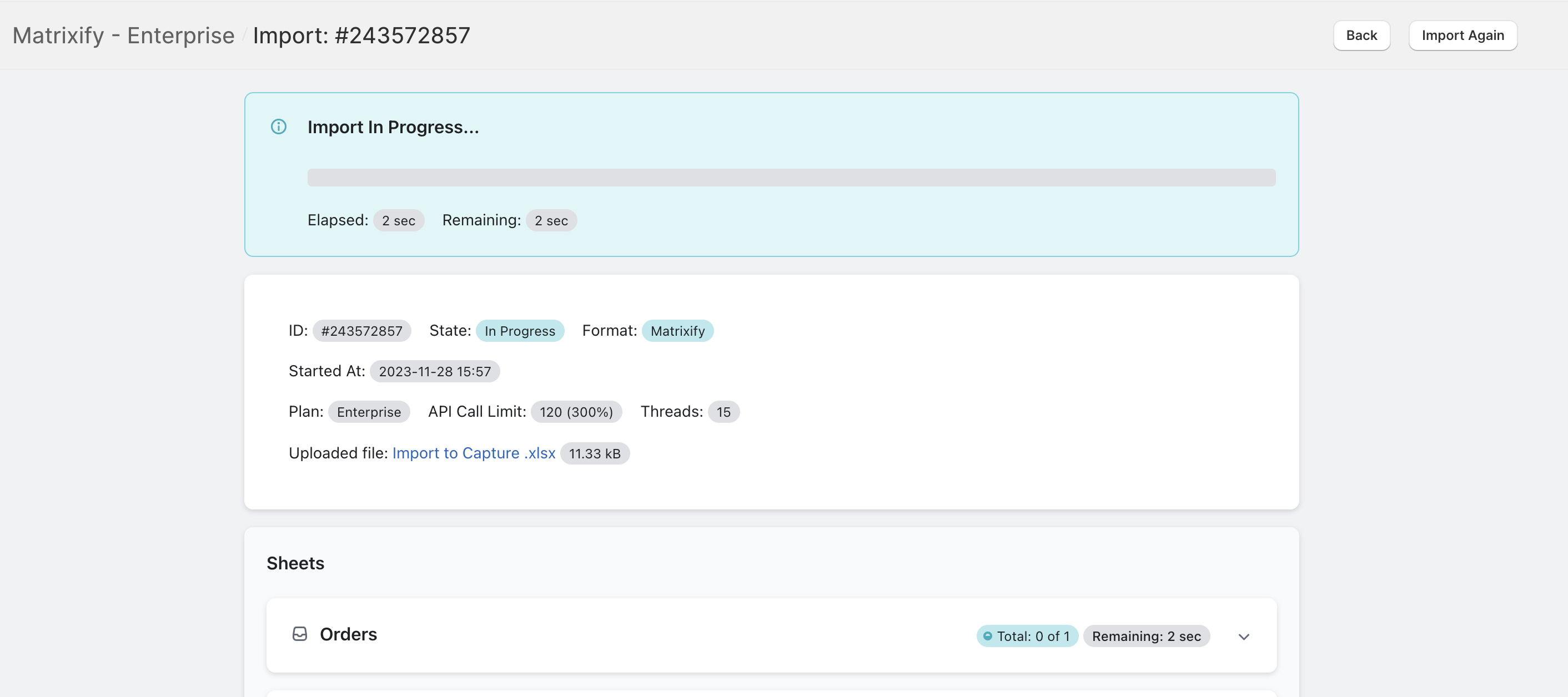Click the API Call Limit 120 (300%) badge
Image resolution: width=1568 pixels, height=697 pixels.
576,411
